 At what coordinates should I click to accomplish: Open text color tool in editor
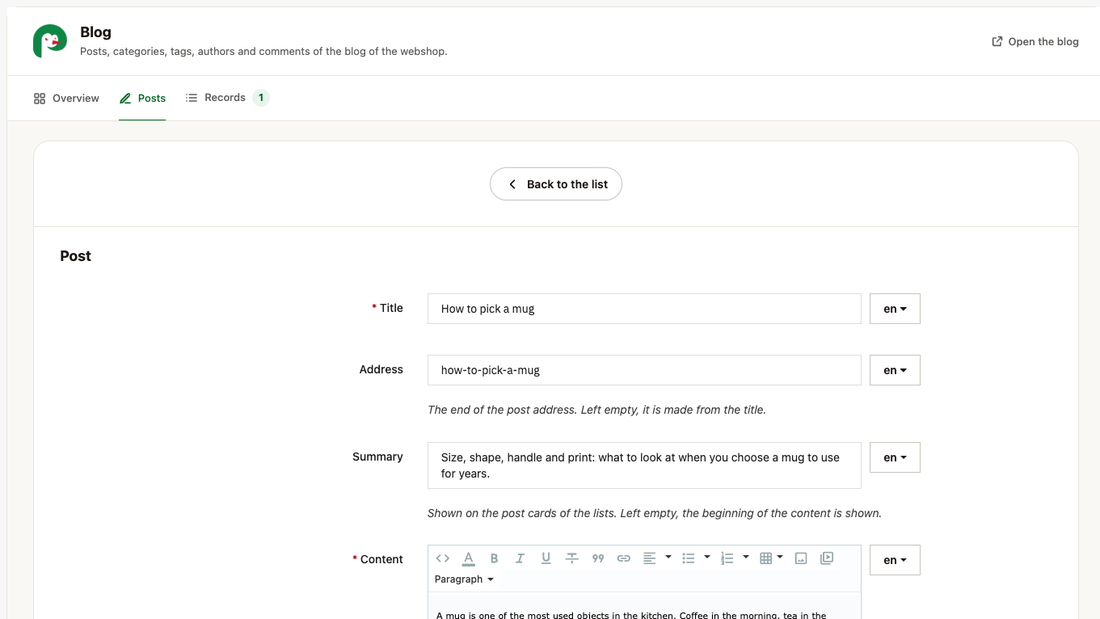(469, 559)
